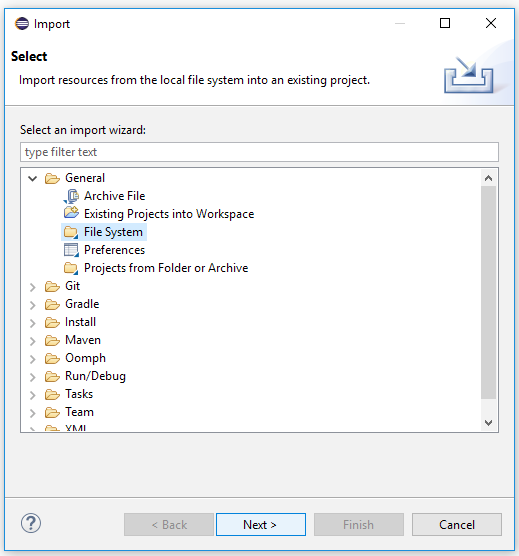Click the File System folder icon
Image resolution: width=519 pixels, height=556 pixels.
click(x=71, y=232)
